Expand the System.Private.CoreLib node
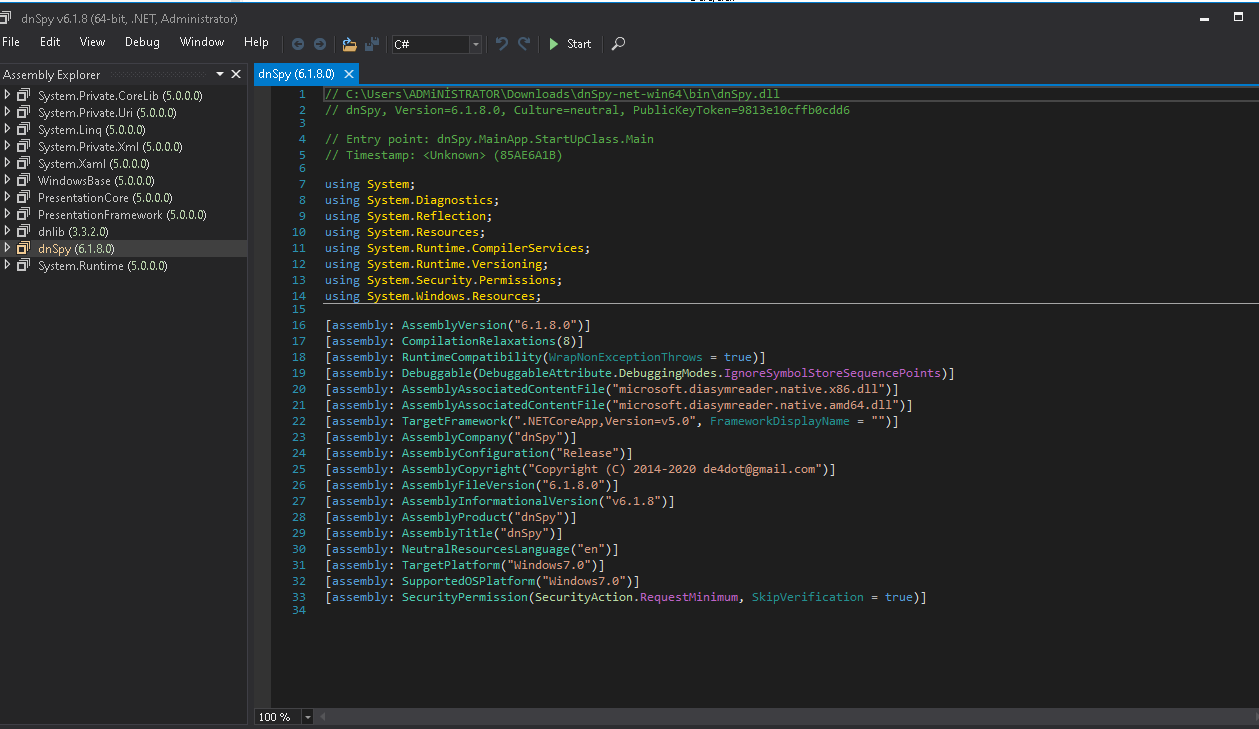 [7, 95]
